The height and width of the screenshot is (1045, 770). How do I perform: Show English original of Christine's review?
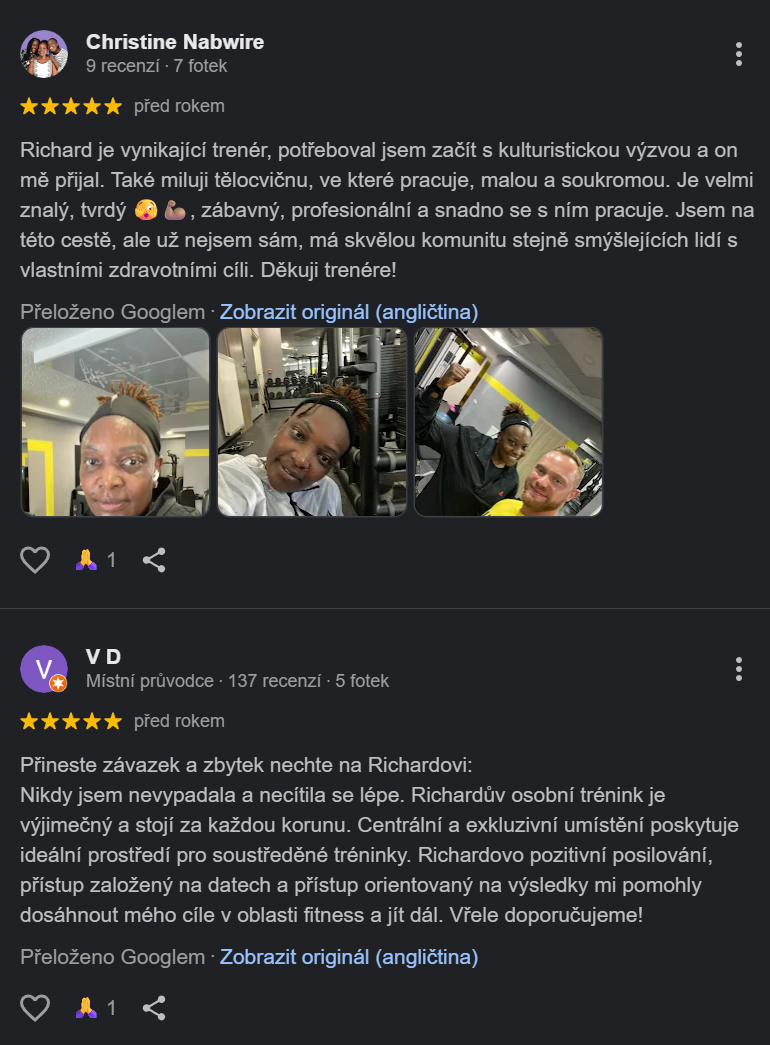349,312
